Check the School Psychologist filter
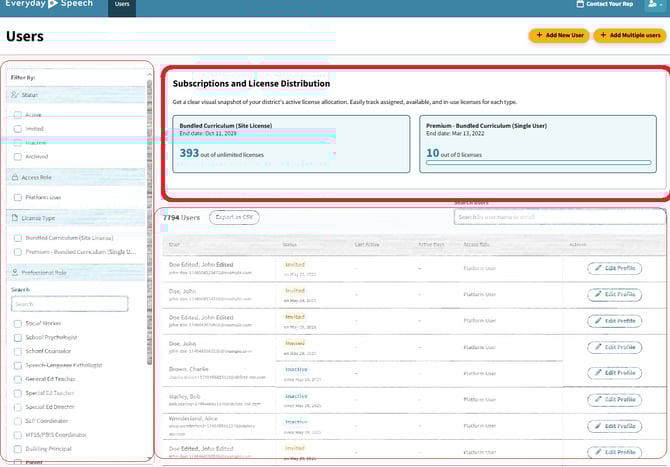Image resolution: width=670 pixels, height=467 pixels. pyautogui.click(x=18, y=338)
